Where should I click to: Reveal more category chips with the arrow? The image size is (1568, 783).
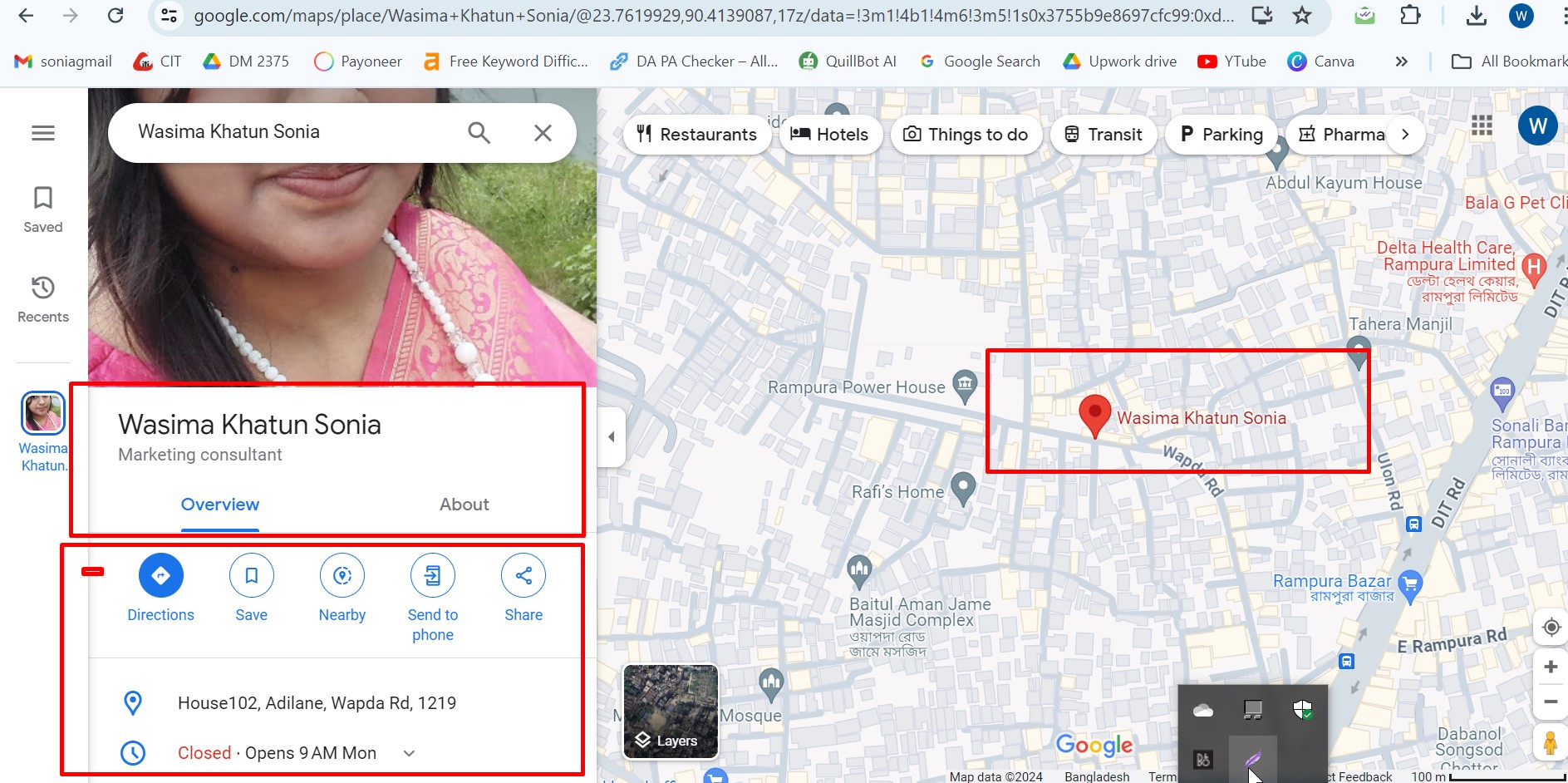(1405, 134)
